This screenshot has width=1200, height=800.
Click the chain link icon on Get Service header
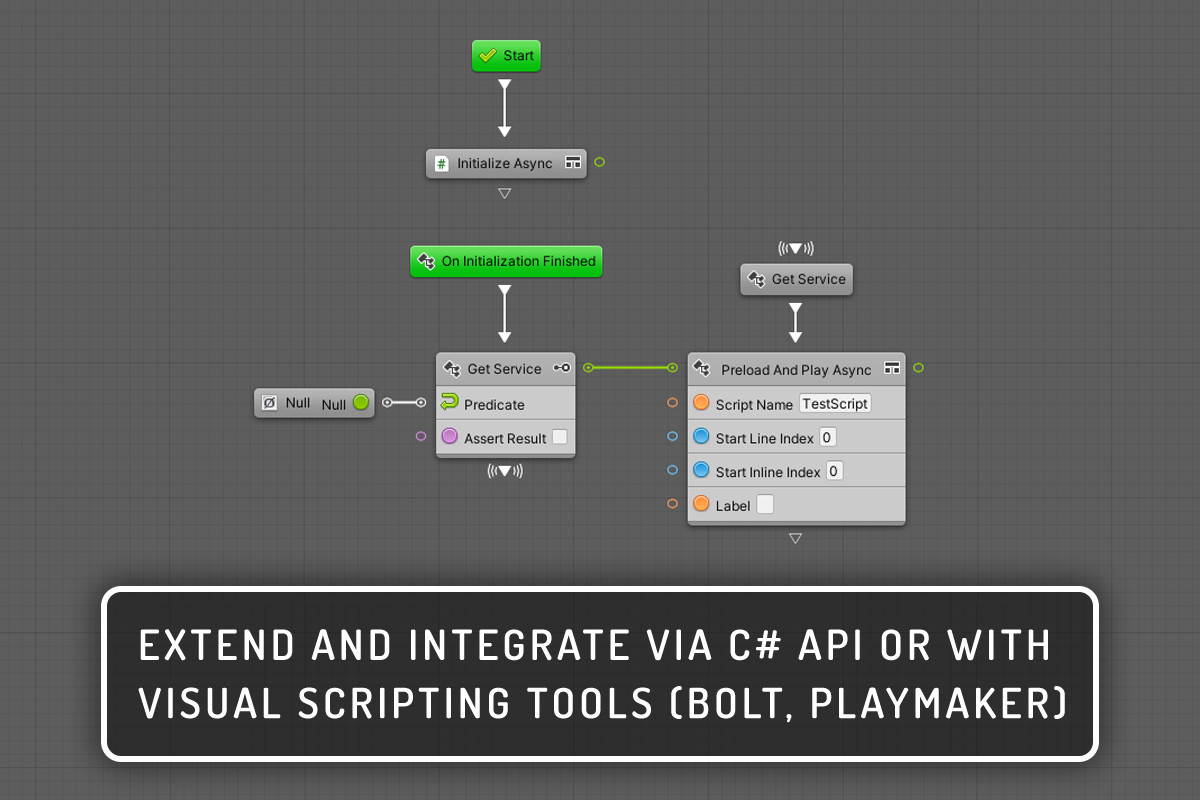point(562,368)
